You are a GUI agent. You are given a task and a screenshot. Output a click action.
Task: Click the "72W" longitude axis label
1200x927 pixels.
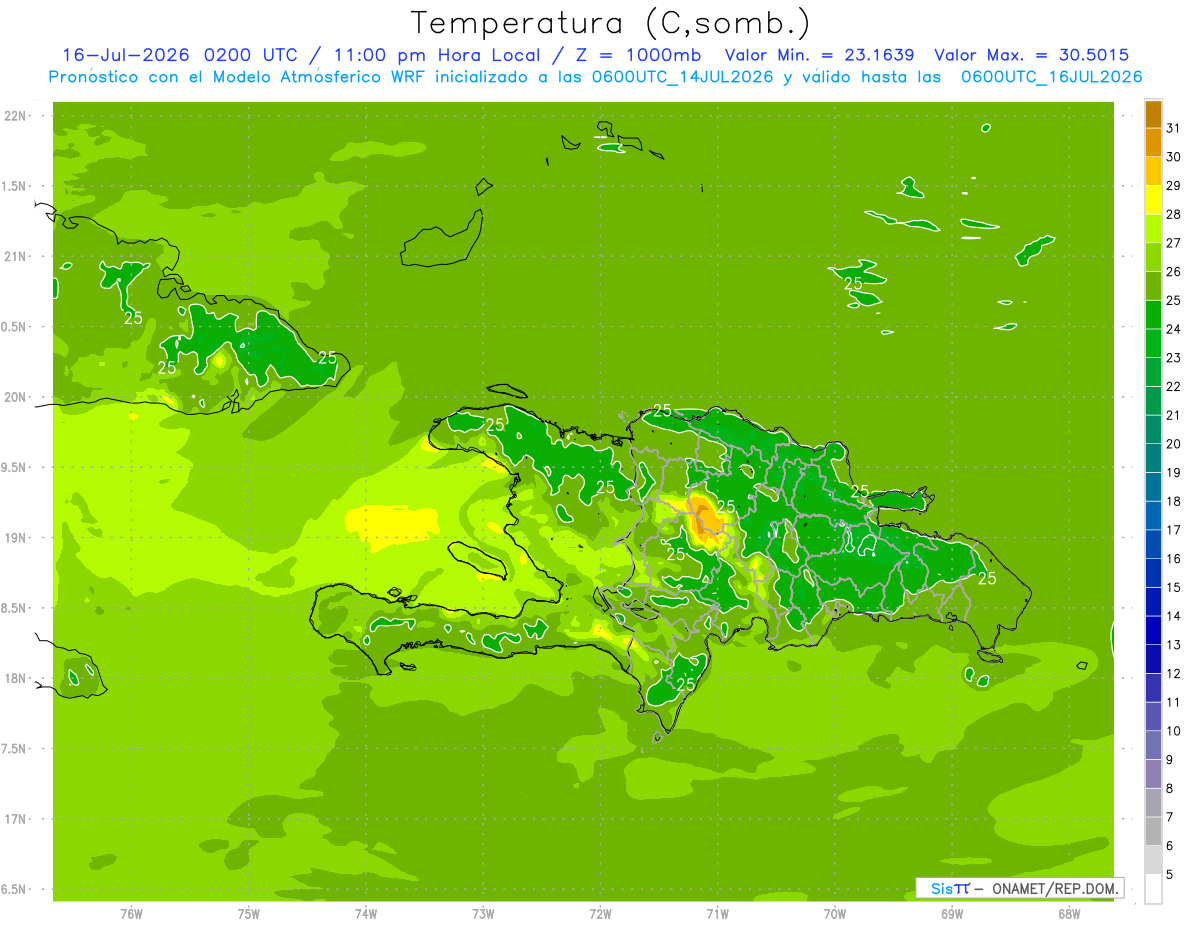pyautogui.click(x=600, y=914)
